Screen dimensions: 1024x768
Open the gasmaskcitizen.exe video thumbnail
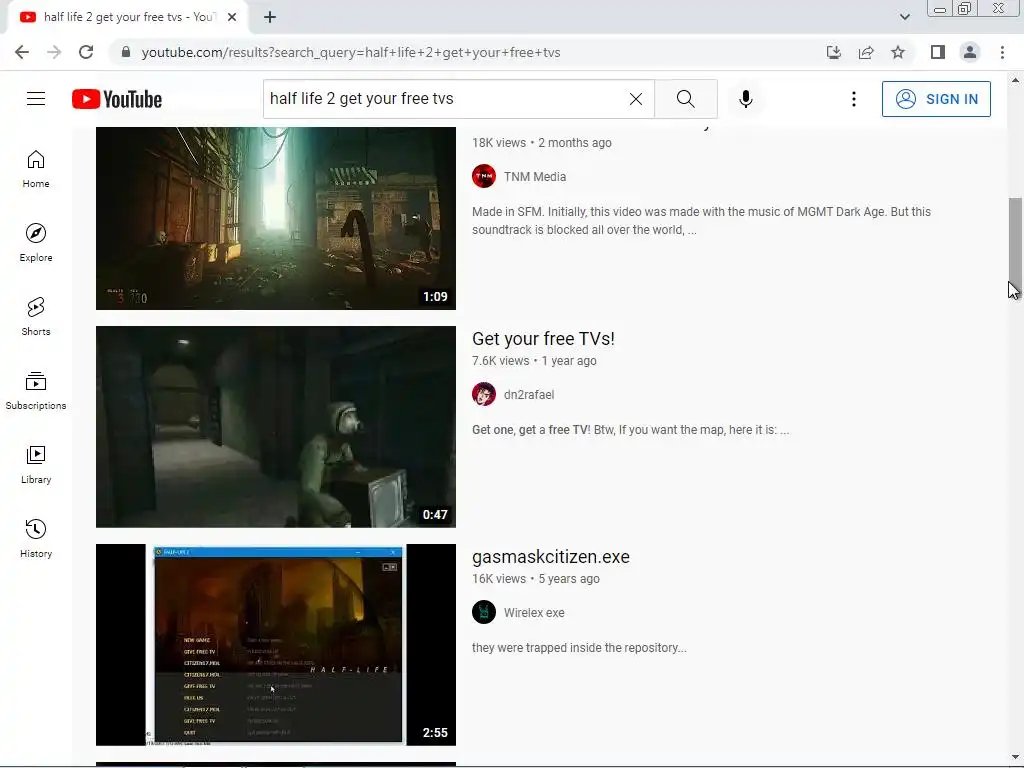point(276,645)
